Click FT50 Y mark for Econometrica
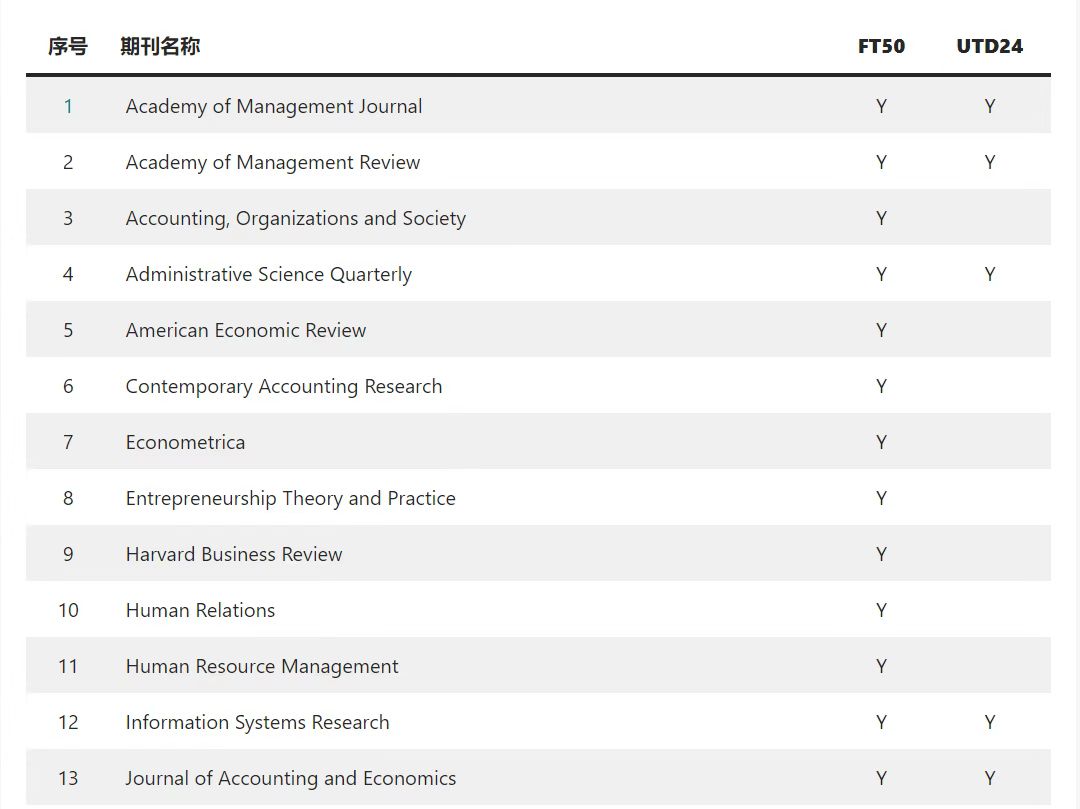 [881, 442]
